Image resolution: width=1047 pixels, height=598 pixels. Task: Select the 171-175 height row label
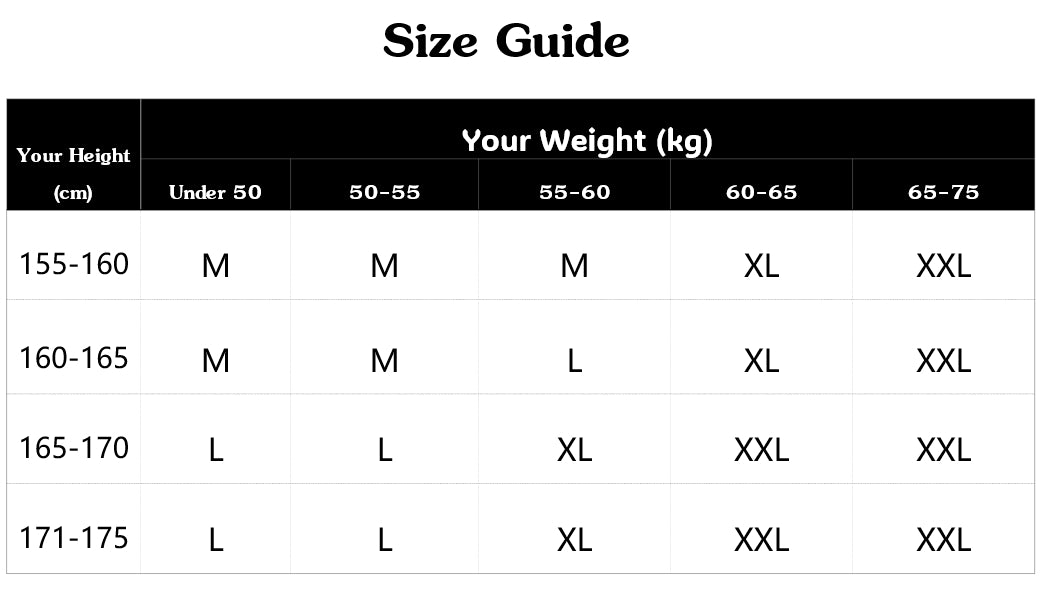pyautogui.click(x=74, y=538)
